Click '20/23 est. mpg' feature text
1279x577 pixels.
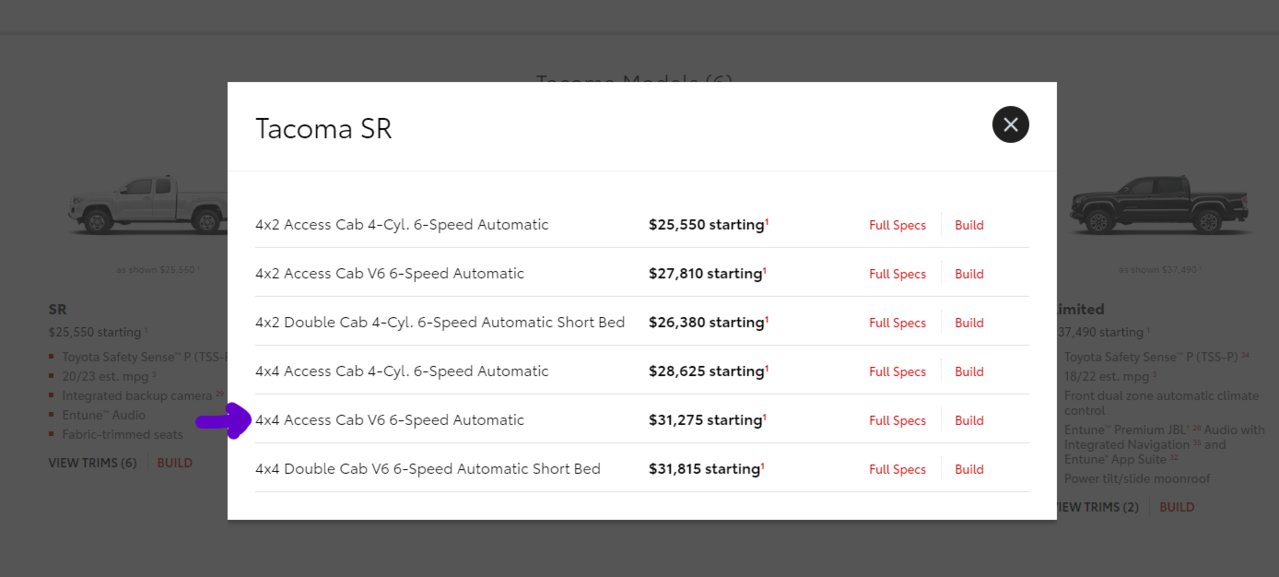tap(109, 376)
